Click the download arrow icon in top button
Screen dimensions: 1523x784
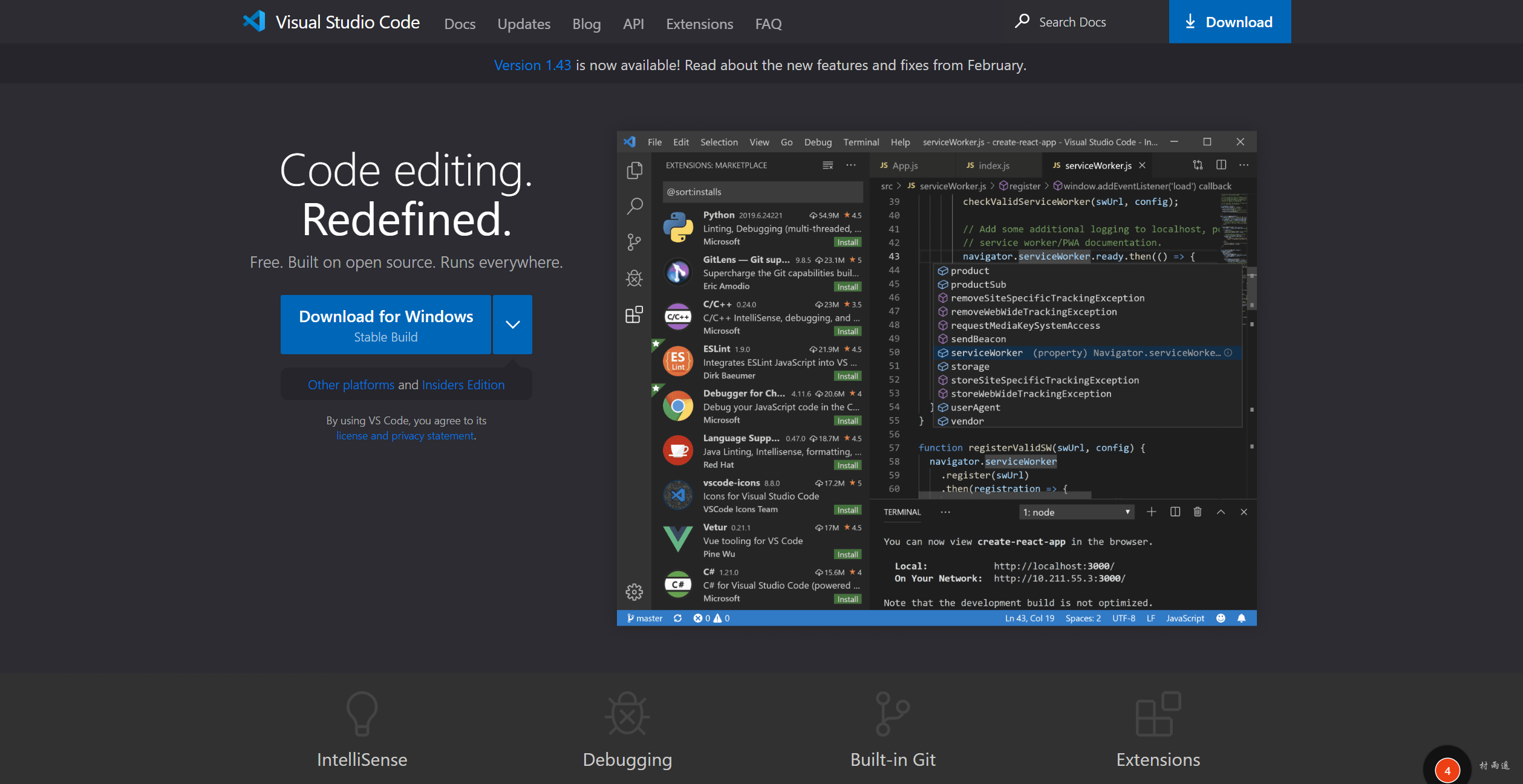pyautogui.click(x=1190, y=22)
